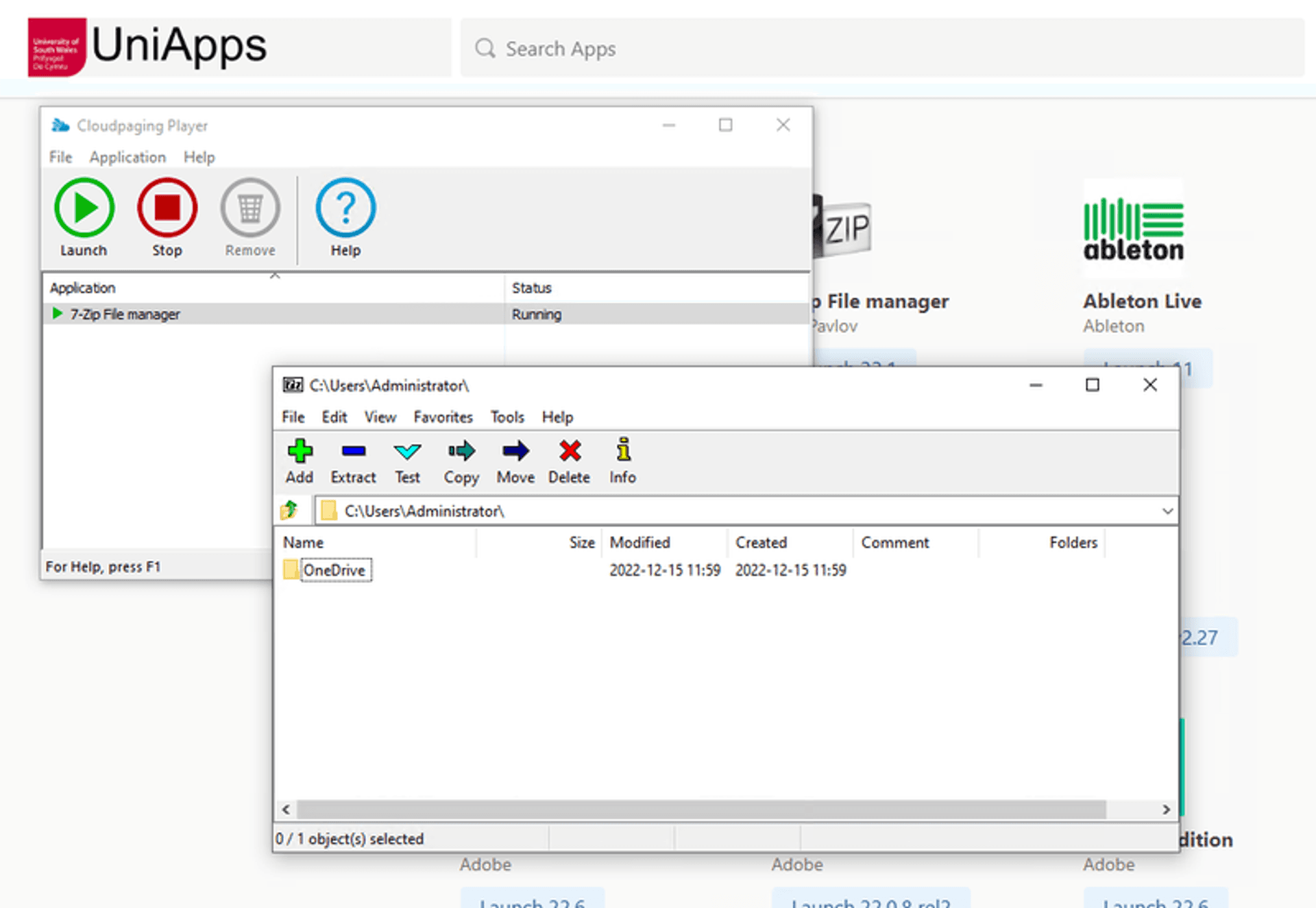Select the 7-Zip File manager row
Viewport: 1316px width, 908px height.
click(426, 314)
